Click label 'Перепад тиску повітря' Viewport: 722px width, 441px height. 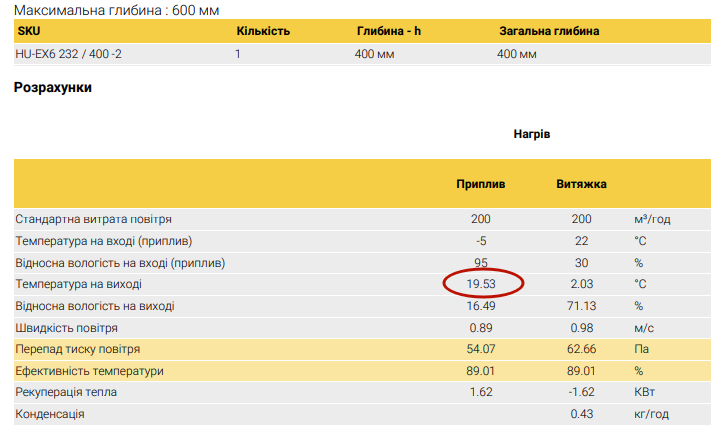[x=77, y=349]
